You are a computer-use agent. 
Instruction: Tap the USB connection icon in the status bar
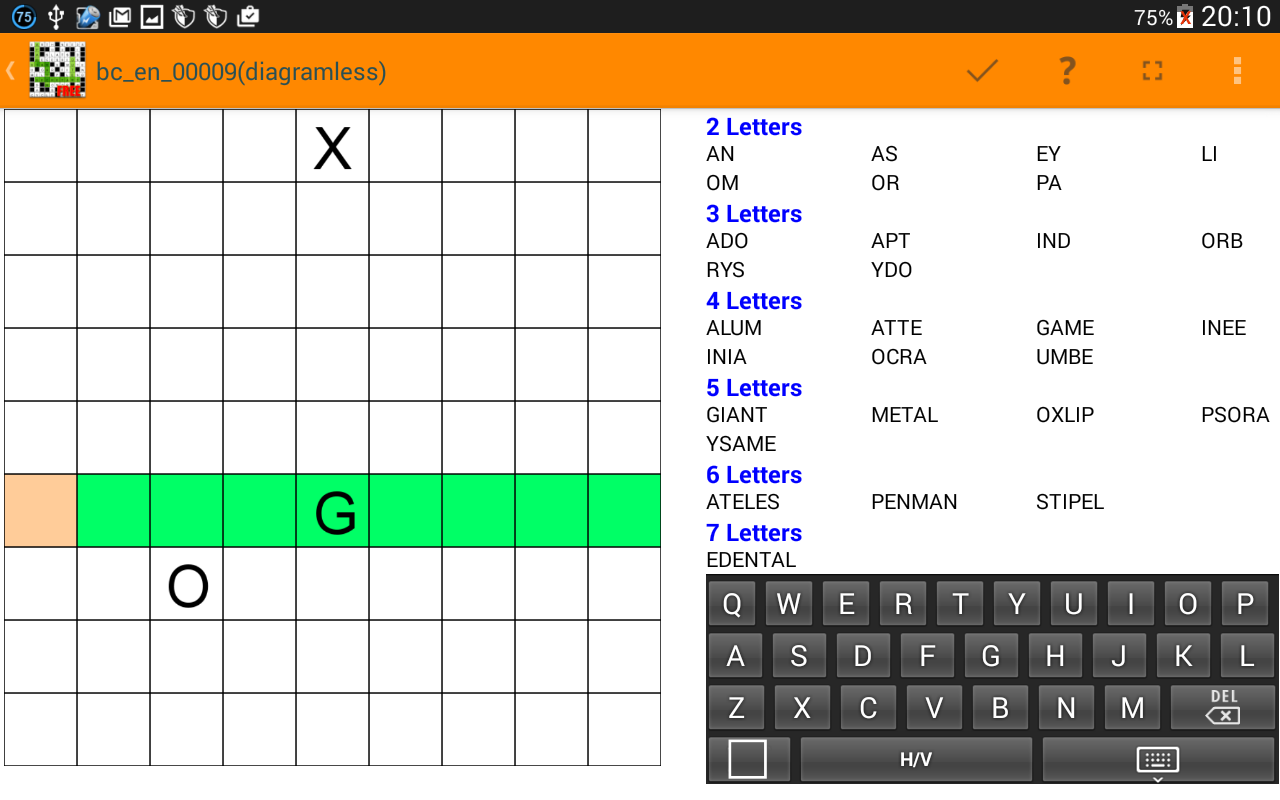[55, 16]
